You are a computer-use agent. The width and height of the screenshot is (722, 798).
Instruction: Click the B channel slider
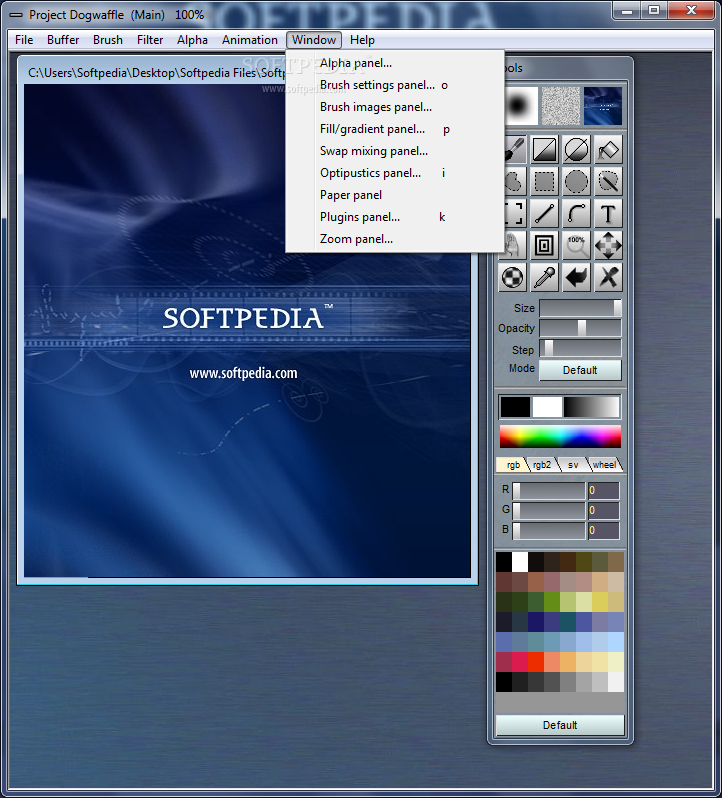tap(548, 530)
